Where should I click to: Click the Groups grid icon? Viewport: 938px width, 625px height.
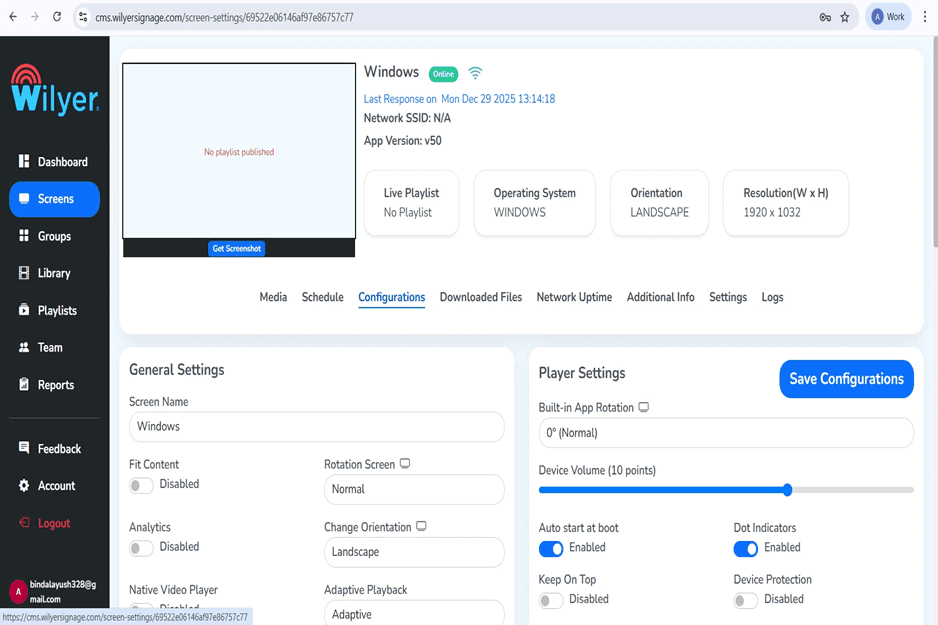click(24, 236)
